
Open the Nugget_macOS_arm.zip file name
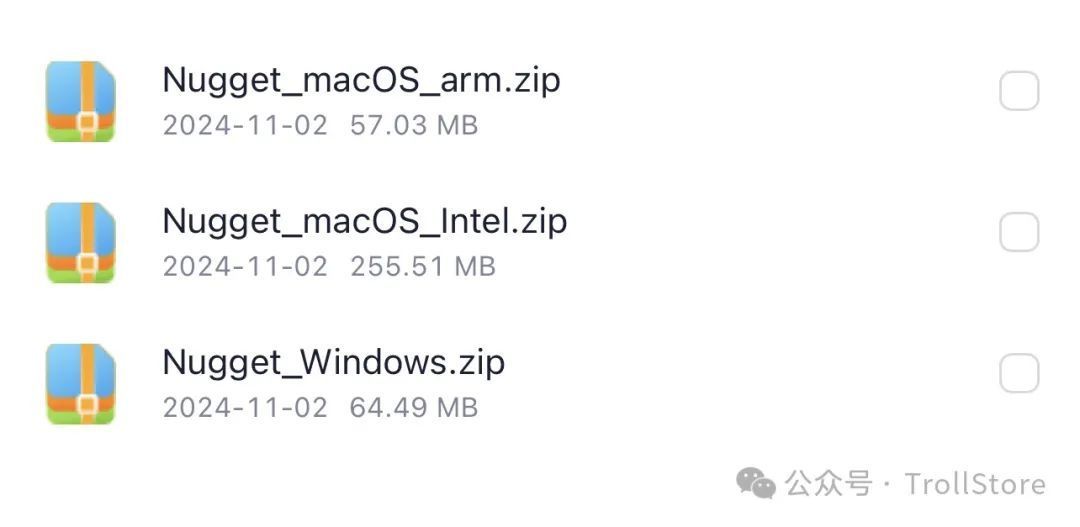coord(361,80)
